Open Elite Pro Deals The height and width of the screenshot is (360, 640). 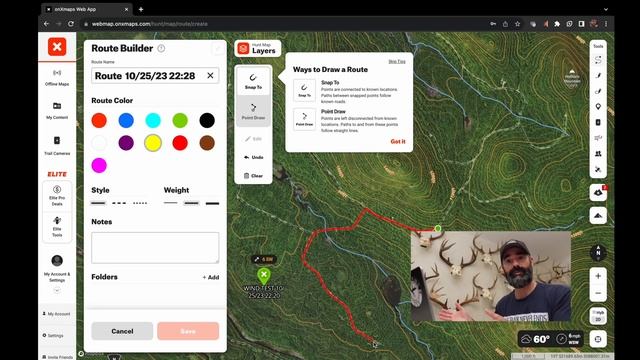coord(57,195)
